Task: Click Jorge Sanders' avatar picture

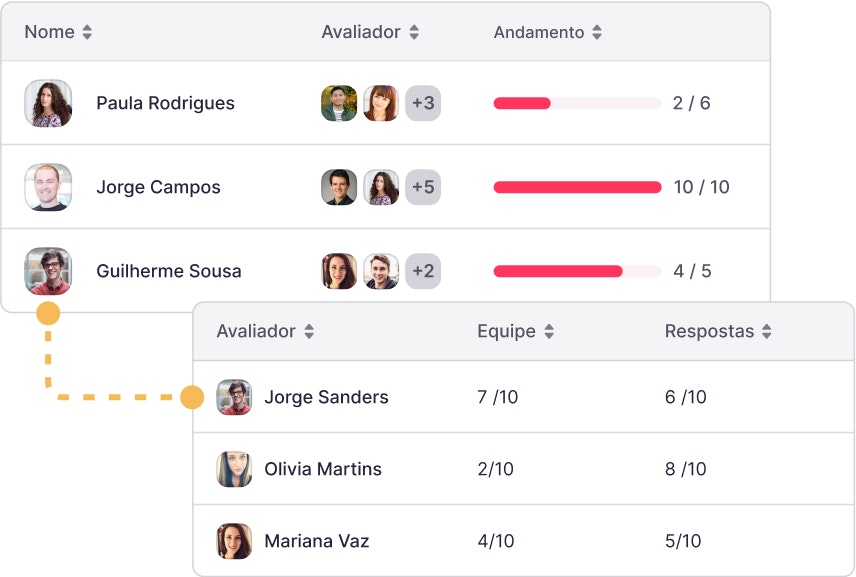Action: tap(234, 397)
